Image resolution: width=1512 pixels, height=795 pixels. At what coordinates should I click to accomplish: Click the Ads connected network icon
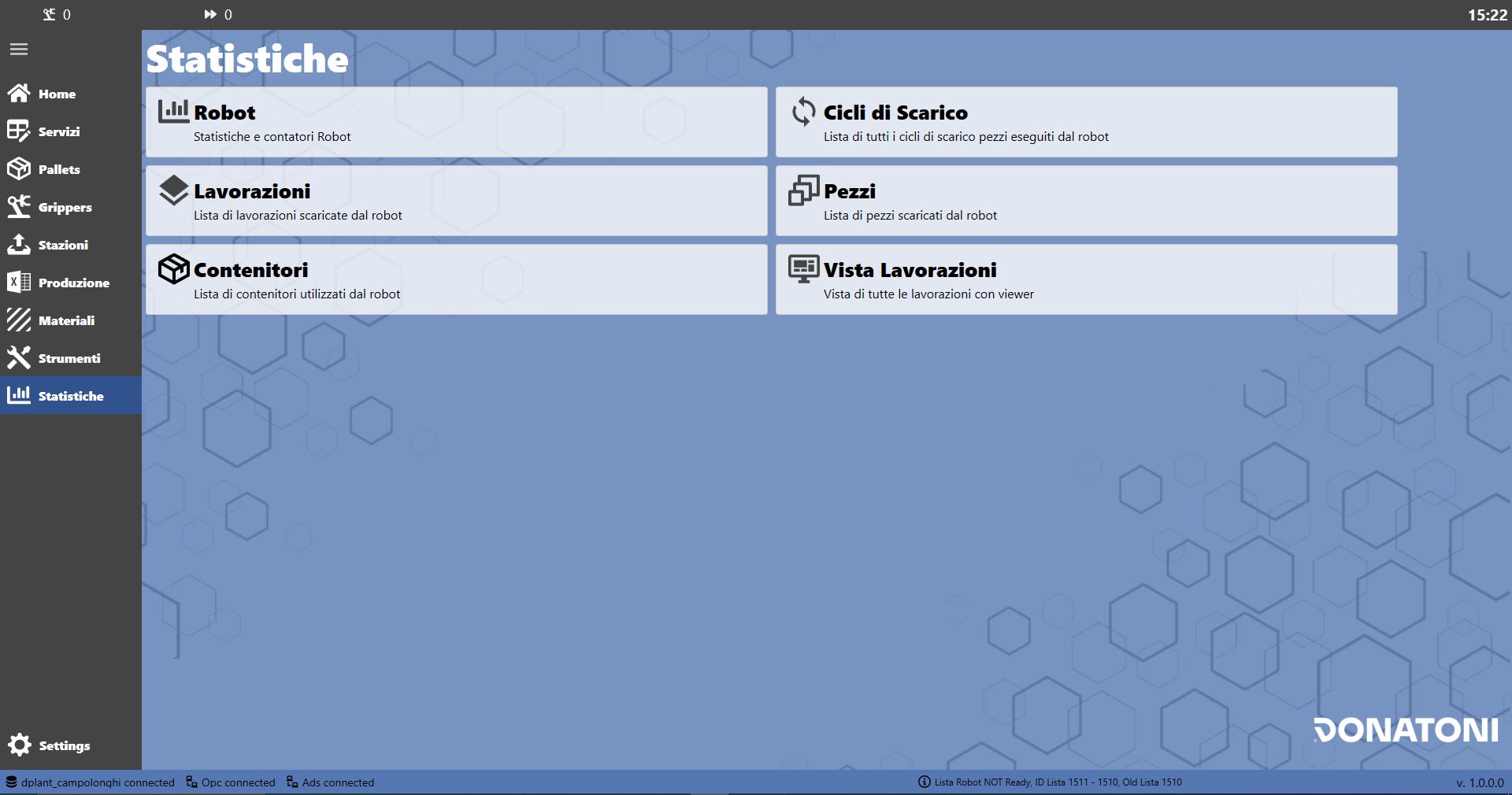click(x=292, y=782)
